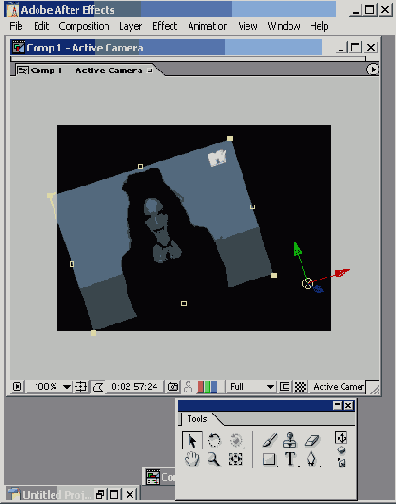Select the Rotation tool
Screen dimensions: 396x504
pos(214,440)
